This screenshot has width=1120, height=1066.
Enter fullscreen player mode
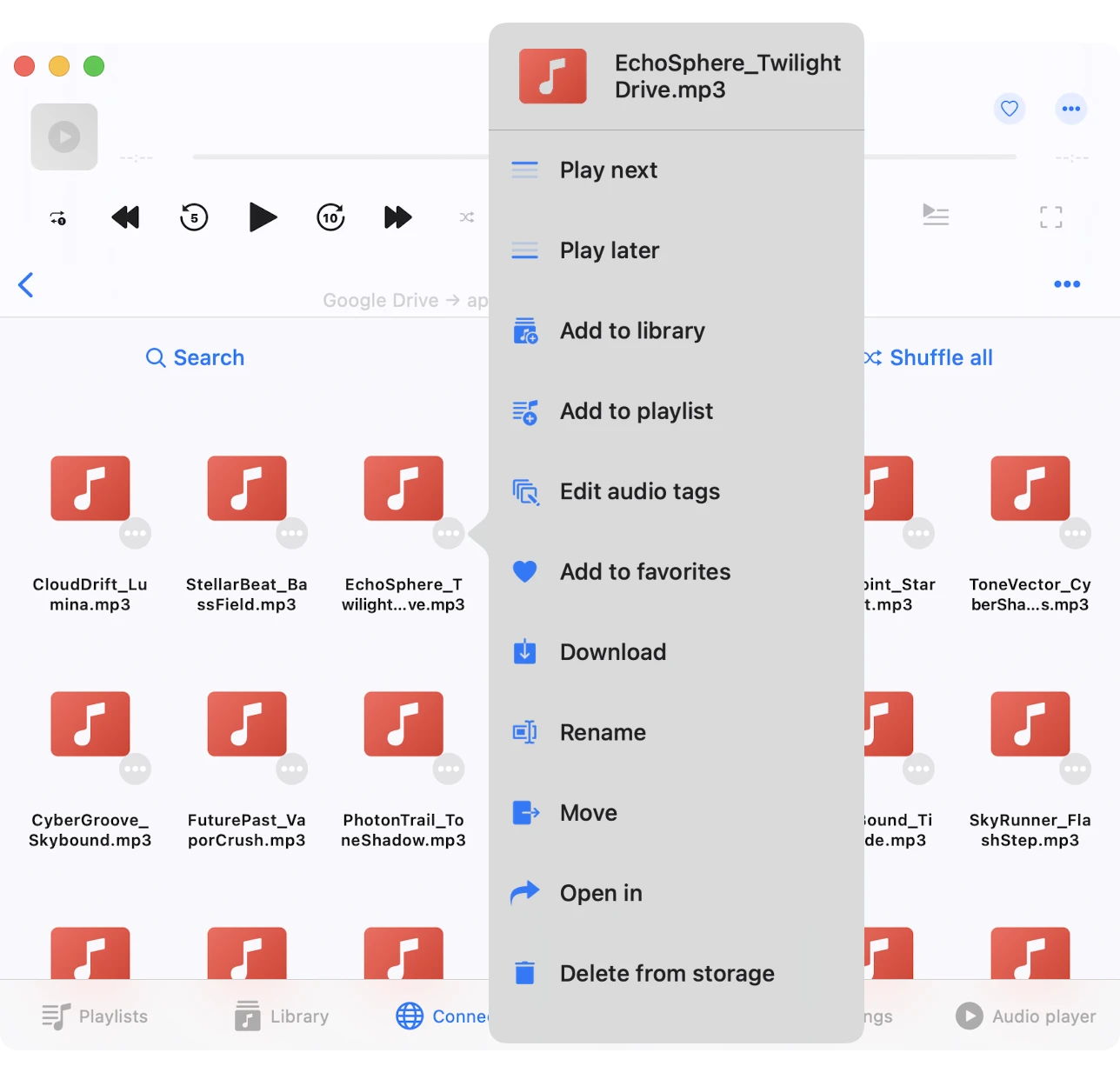point(1050,217)
